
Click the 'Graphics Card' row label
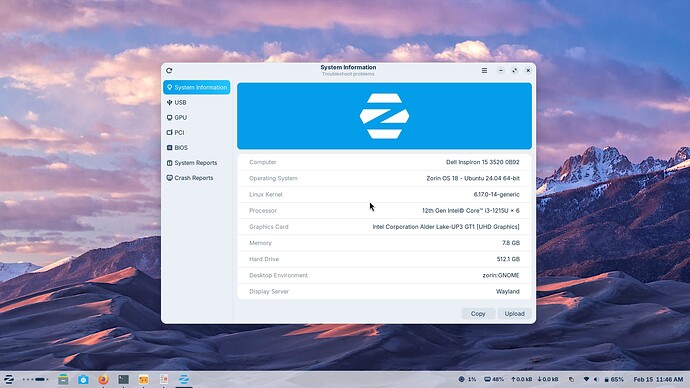[x=268, y=227]
